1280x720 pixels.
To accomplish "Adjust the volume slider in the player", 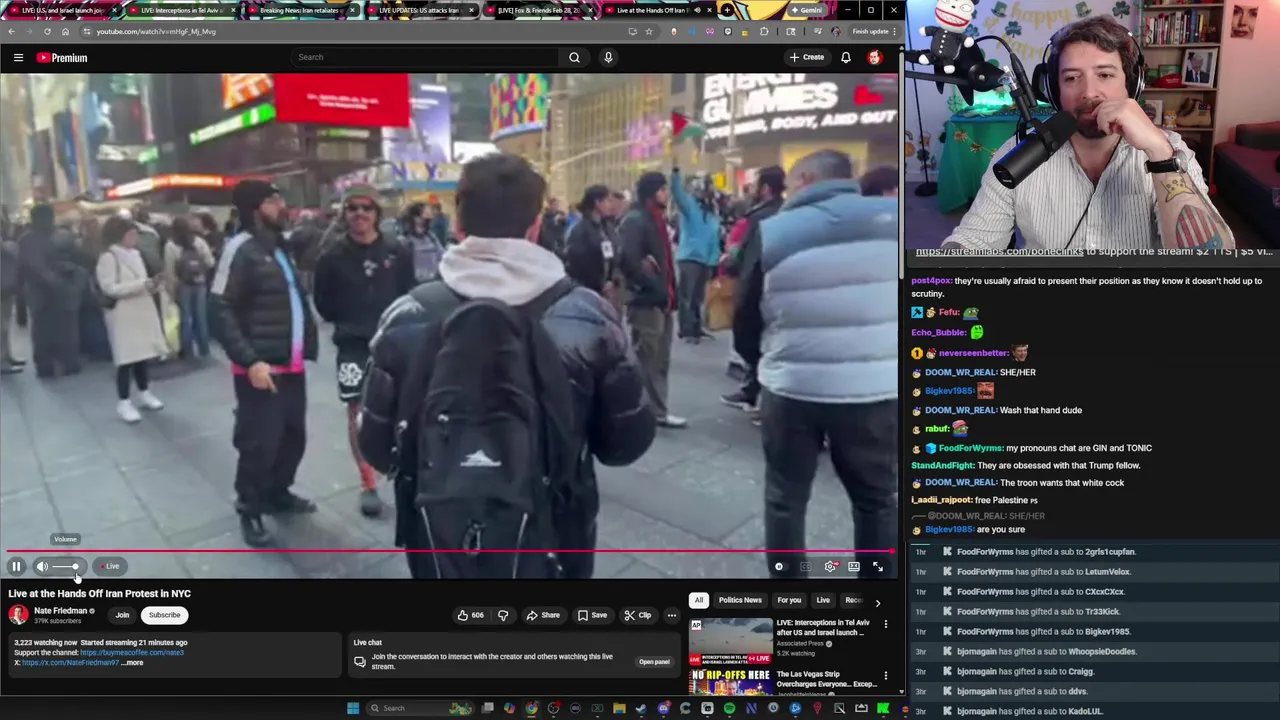I will click(65, 566).
